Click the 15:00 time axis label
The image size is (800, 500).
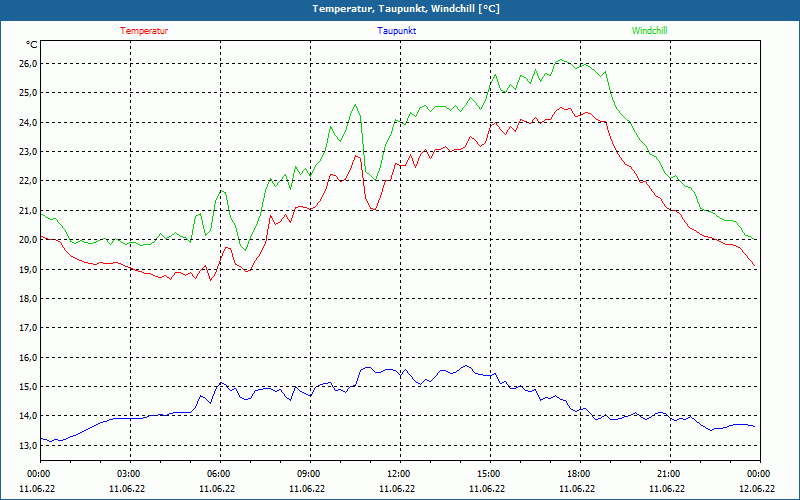pos(488,474)
